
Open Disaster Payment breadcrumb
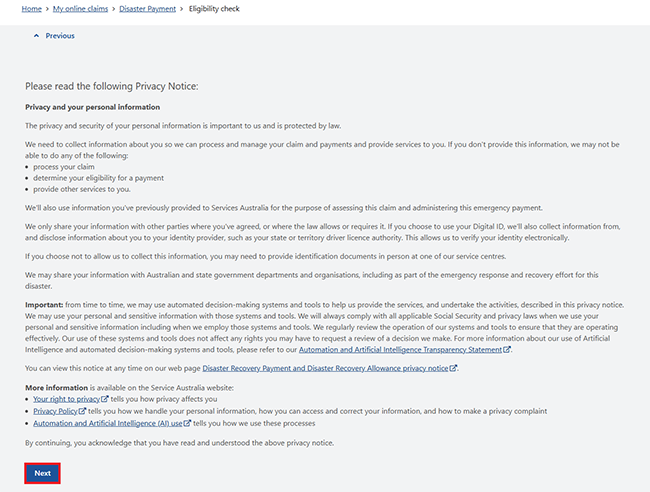(148, 9)
